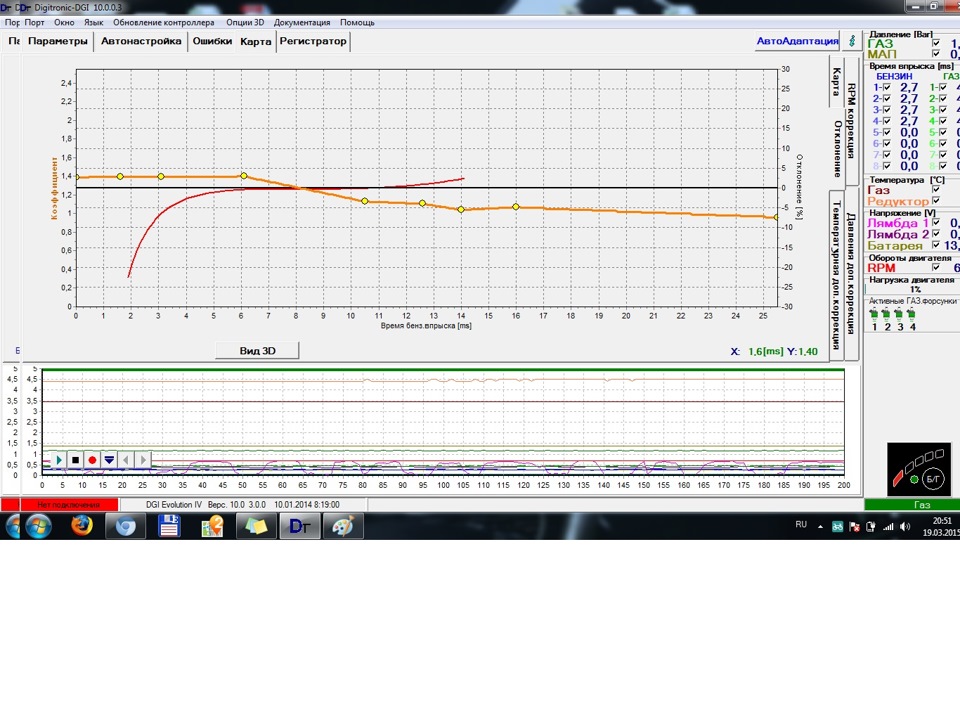The width and height of the screenshot is (960, 703).
Task: Click the grey previous-frame arrow icon
Action: point(126,459)
